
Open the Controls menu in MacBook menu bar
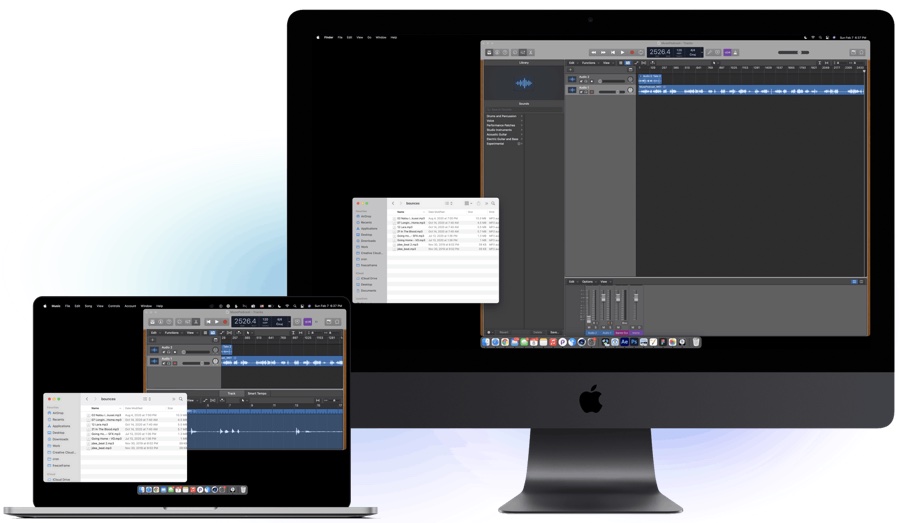tap(114, 306)
